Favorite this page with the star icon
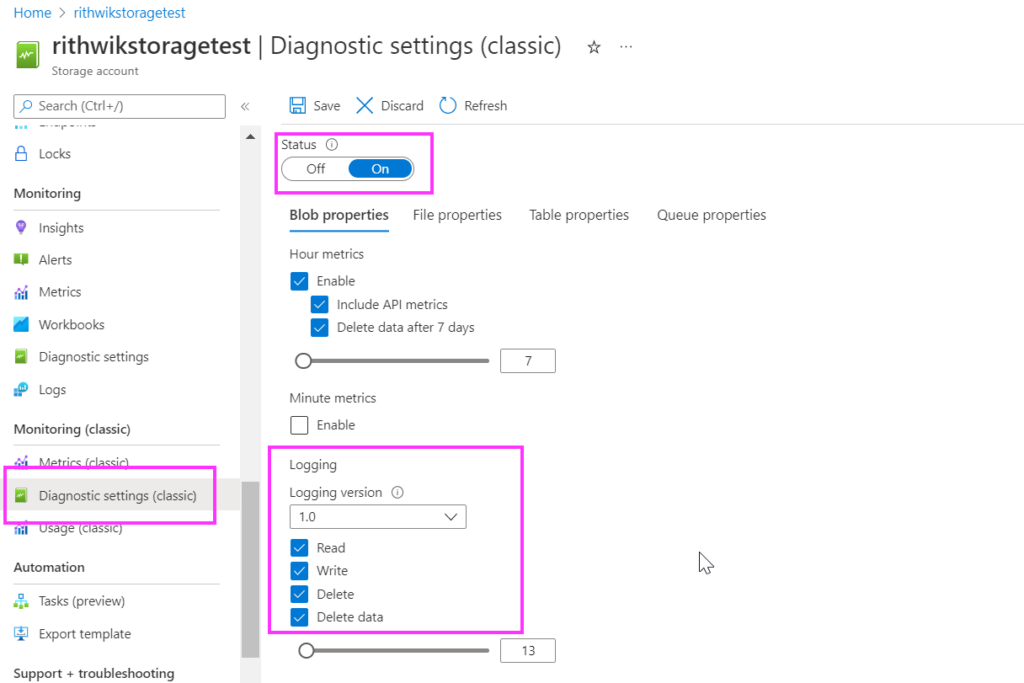 594,47
